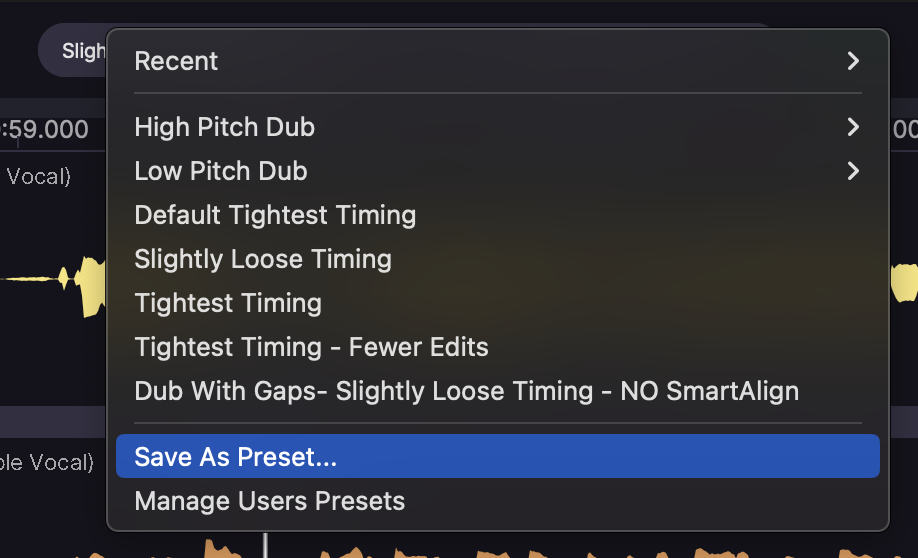Pick the plain Tightest Timing preset
This screenshot has height=558, width=918.
point(228,303)
